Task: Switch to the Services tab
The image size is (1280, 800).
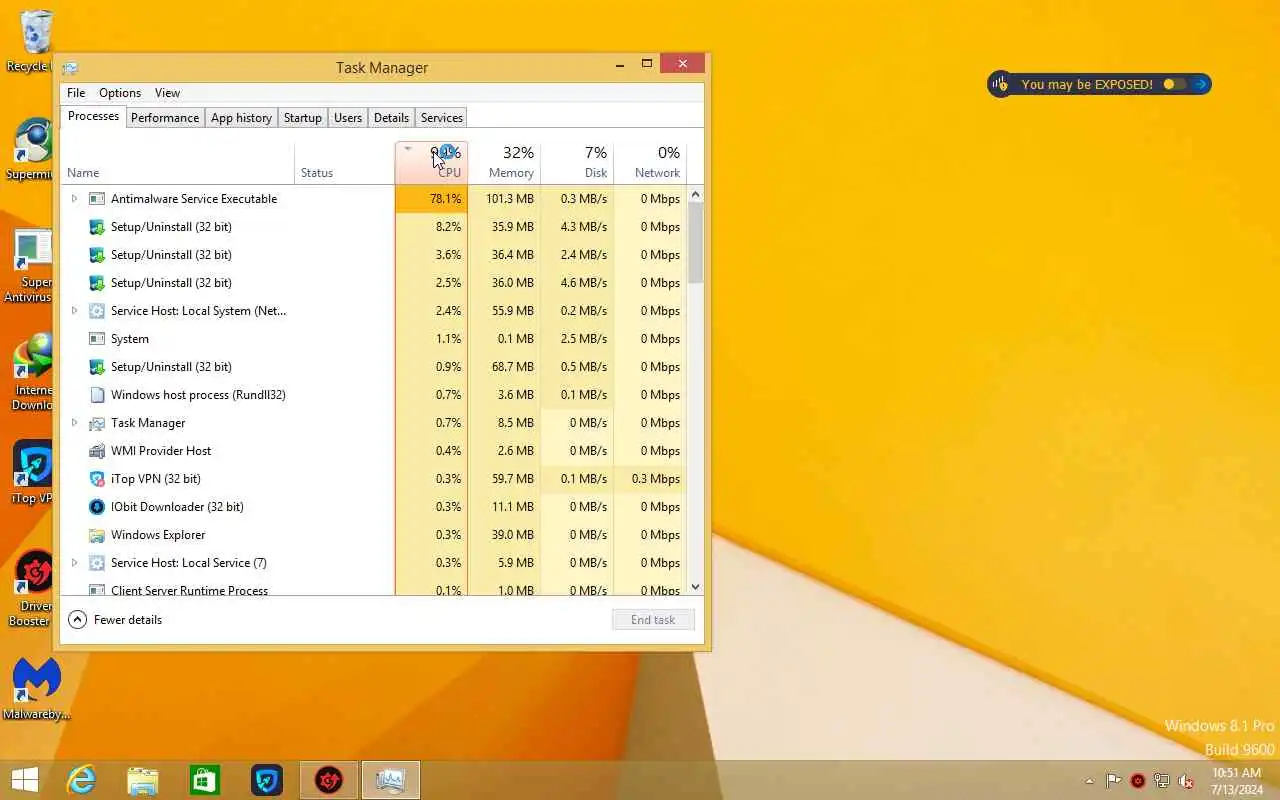Action: click(441, 118)
